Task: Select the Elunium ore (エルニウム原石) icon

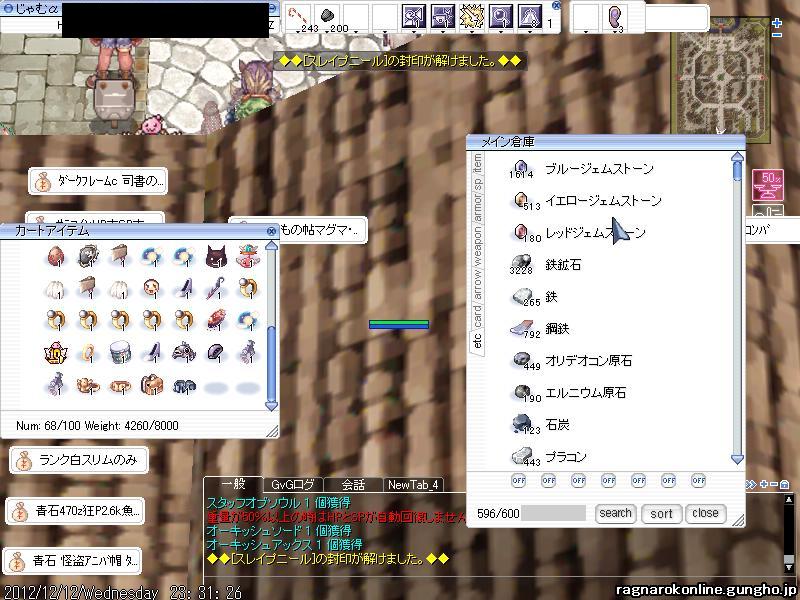Action: click(521, 392)
